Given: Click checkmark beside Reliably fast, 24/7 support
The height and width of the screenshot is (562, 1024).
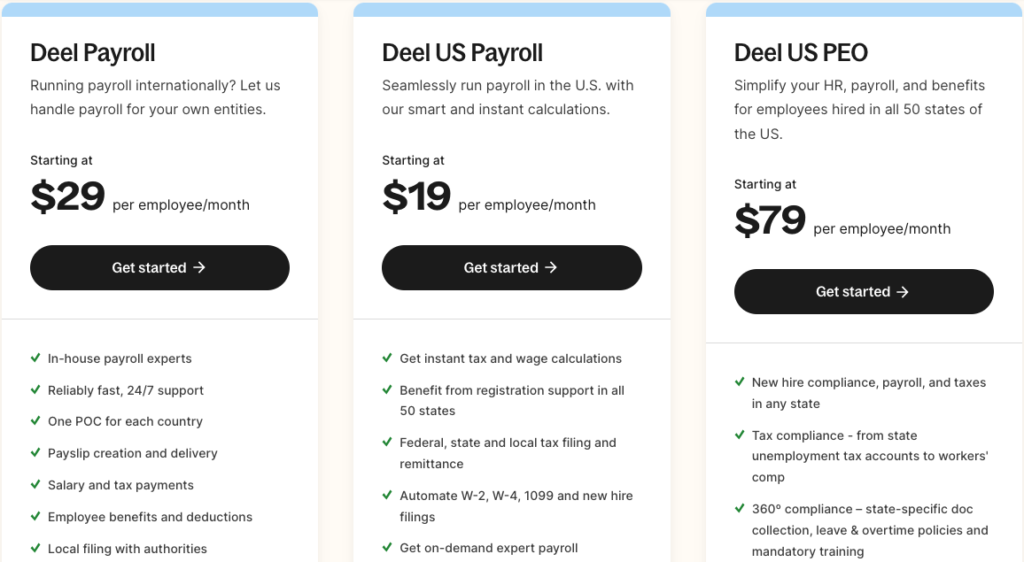Looking at the screenshot, I should pyautogui.click(x=35, y=390).
